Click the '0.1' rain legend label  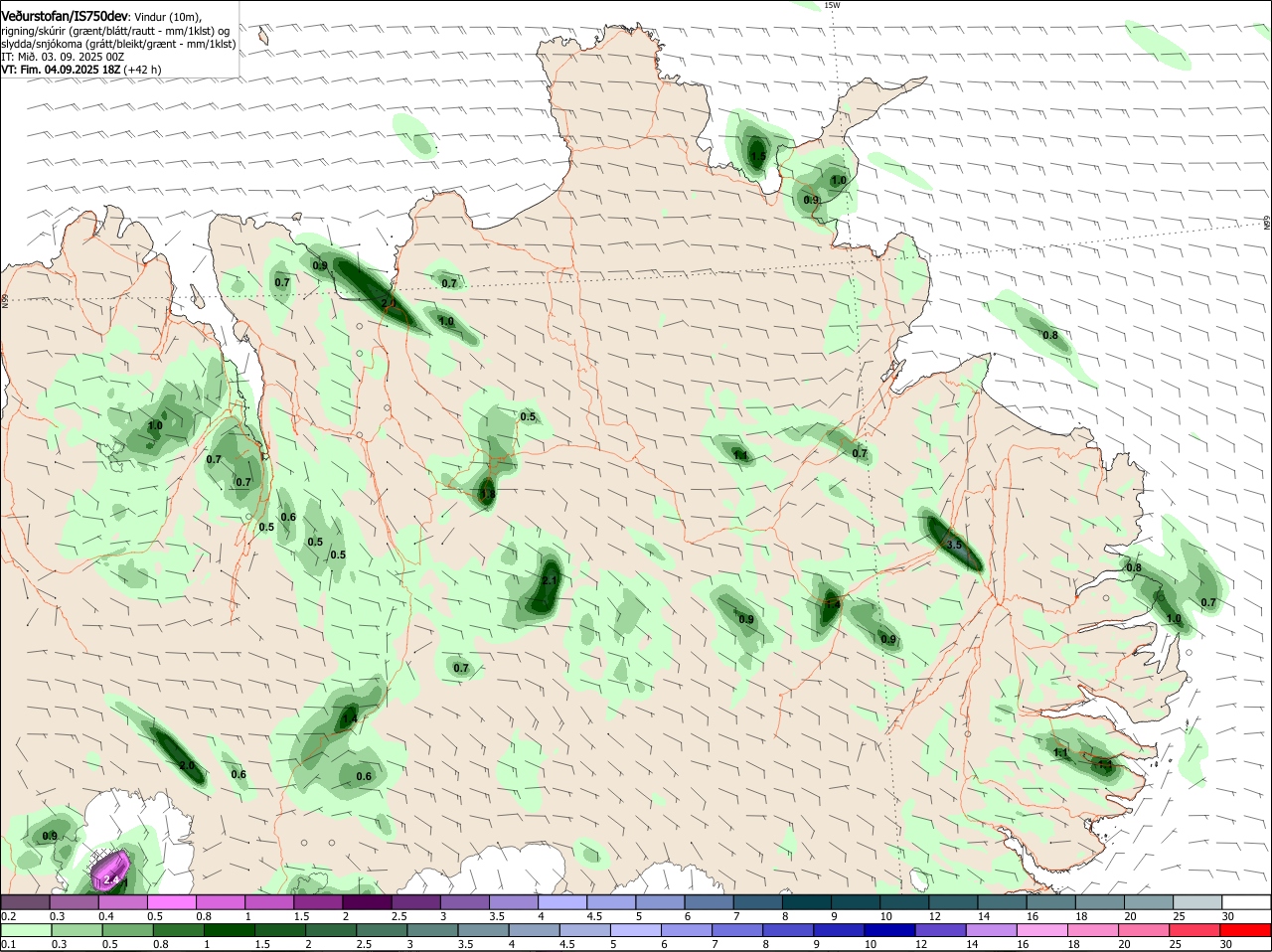click(8, 944)
